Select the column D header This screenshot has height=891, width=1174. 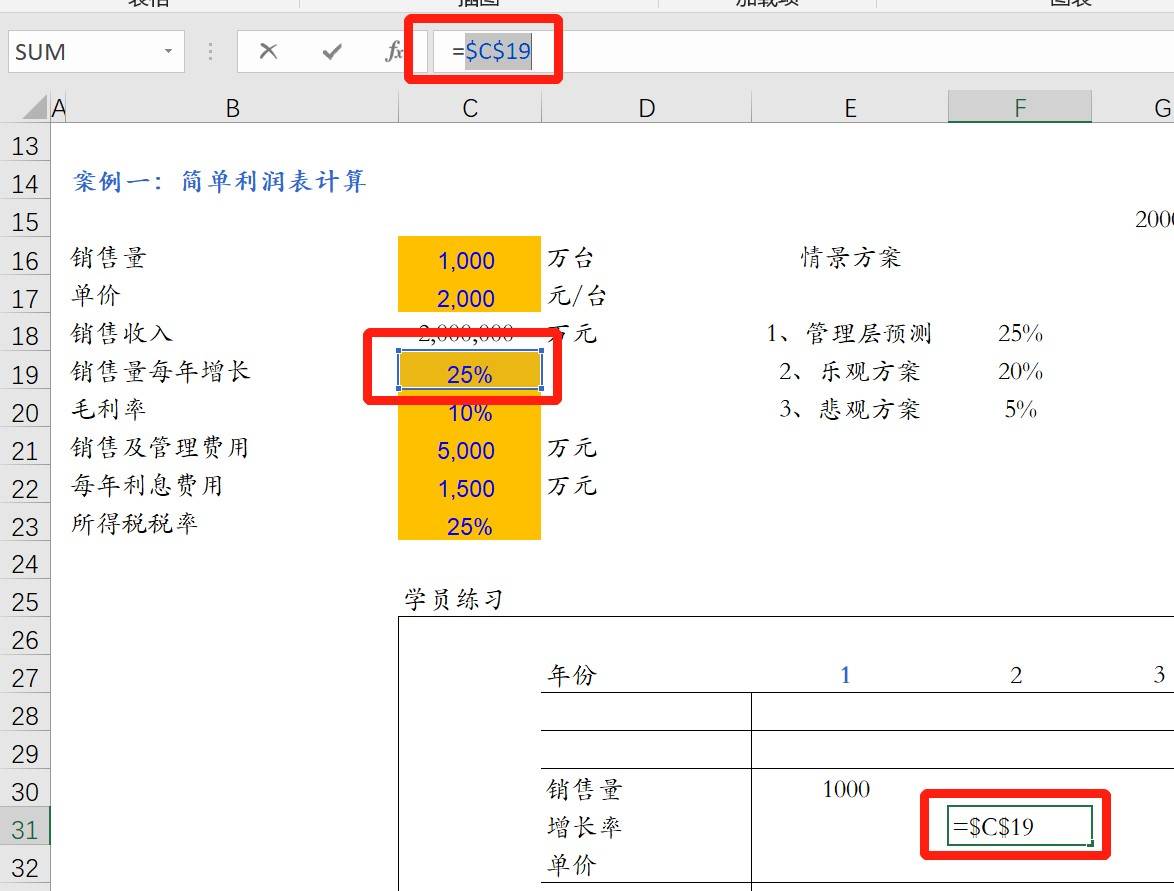coord(646,108)
